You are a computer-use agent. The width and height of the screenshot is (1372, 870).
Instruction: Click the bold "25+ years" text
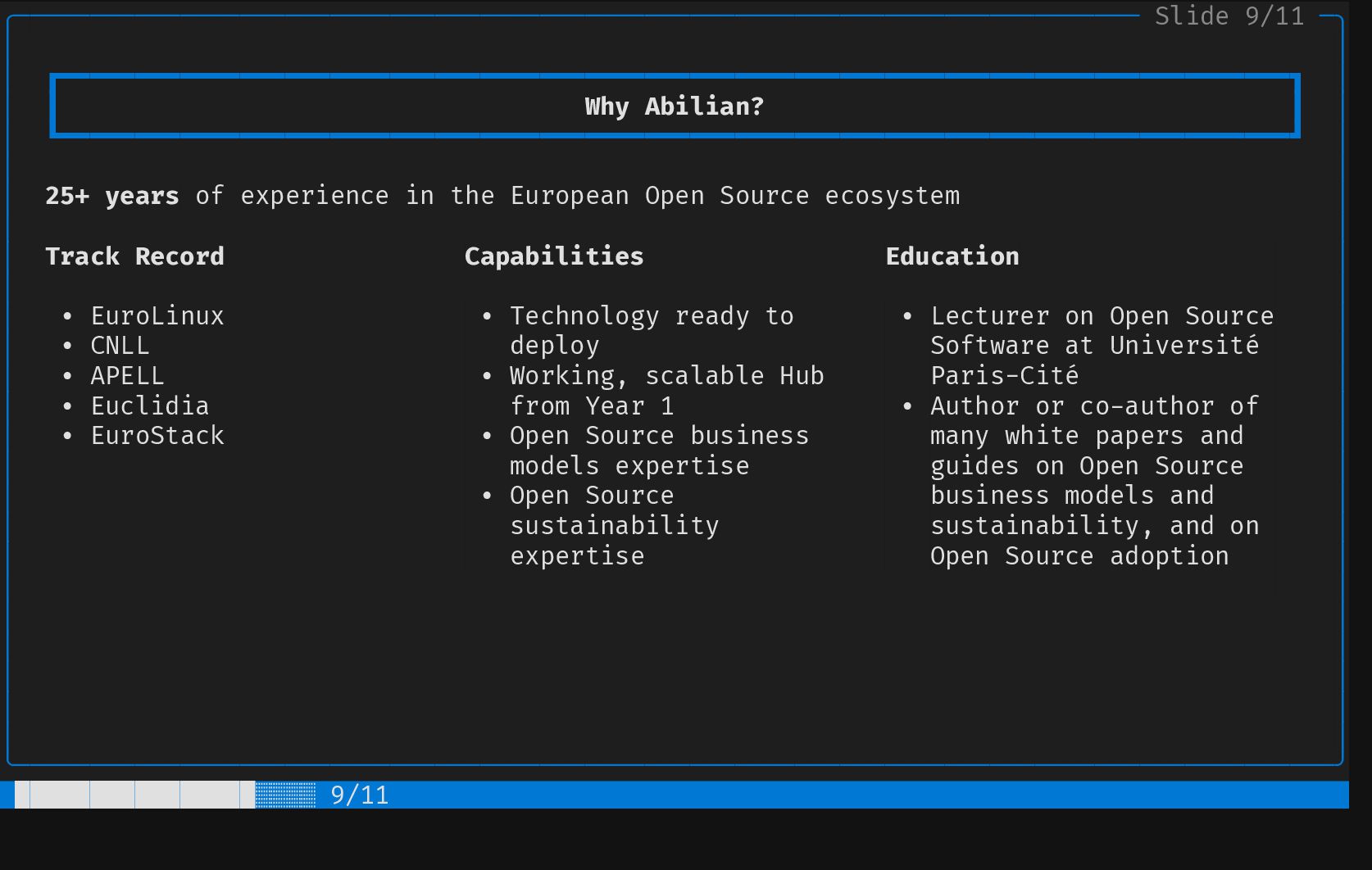pyautogui.click(x=111, y=196)
